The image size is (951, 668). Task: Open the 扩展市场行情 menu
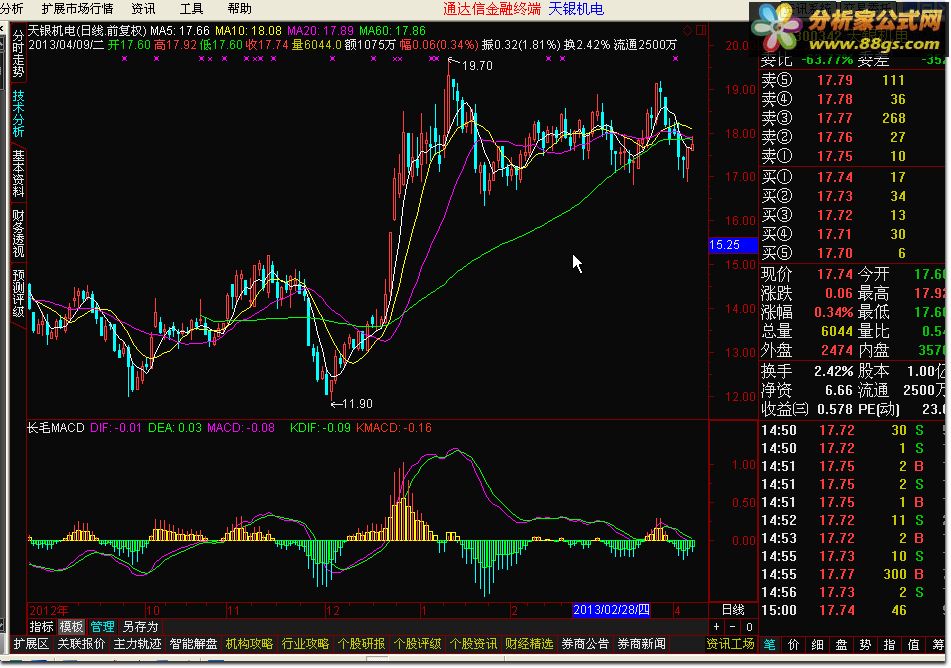click(x=78, y=8)
